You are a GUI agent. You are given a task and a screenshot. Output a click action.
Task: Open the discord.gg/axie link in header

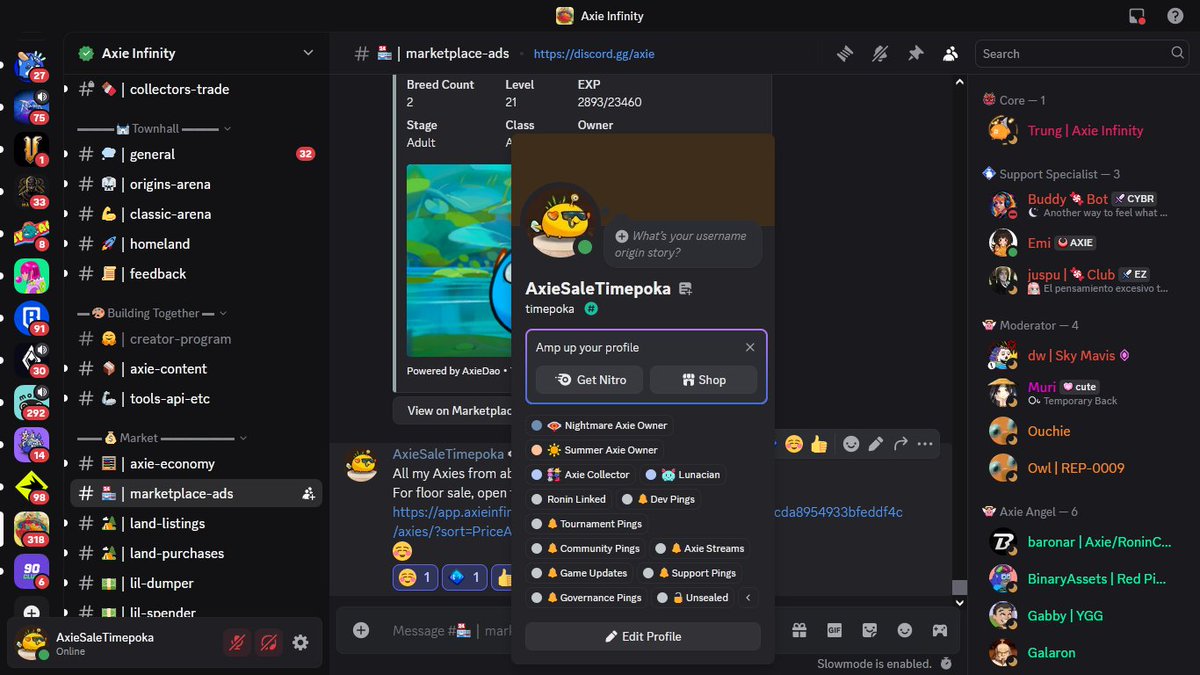point(594,54)
